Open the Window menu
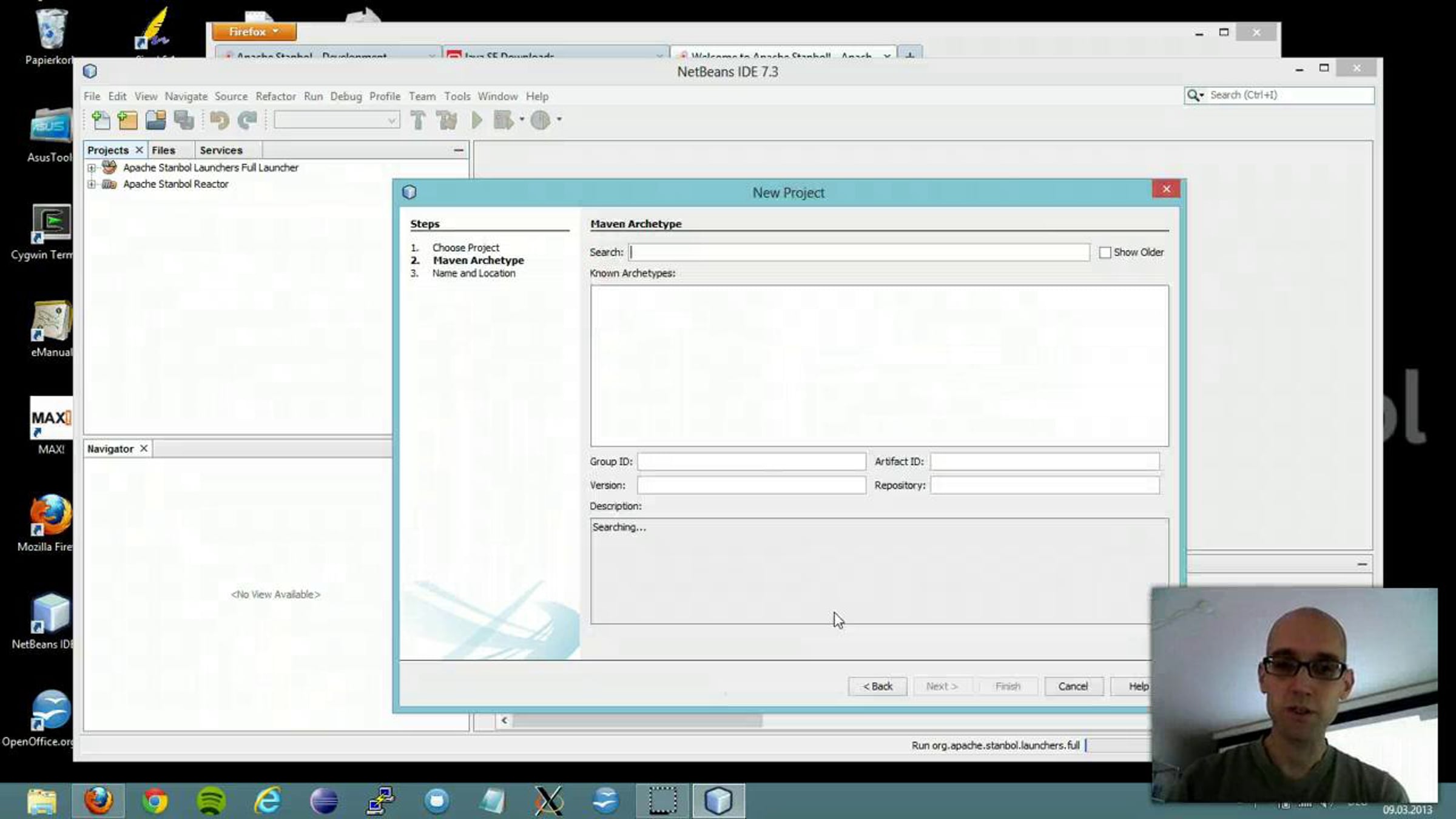Screen dimensions: 1456x819 click(x=497, y=96)
